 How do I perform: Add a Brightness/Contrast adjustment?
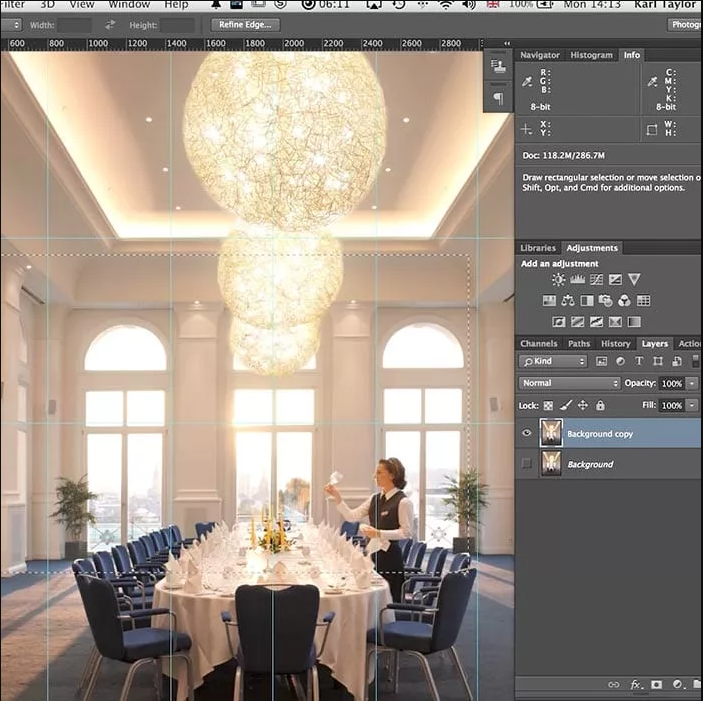(558, 280)
